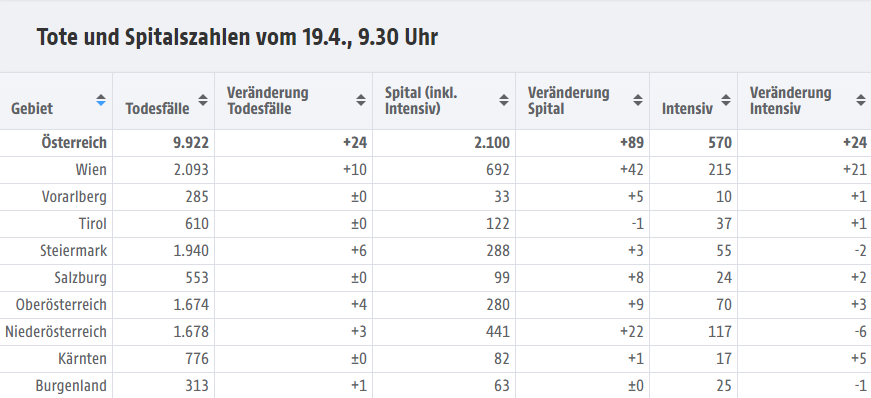Click the Intensiv column header text
The width and height of the screenshot is (871, 398).
(687, 108)
